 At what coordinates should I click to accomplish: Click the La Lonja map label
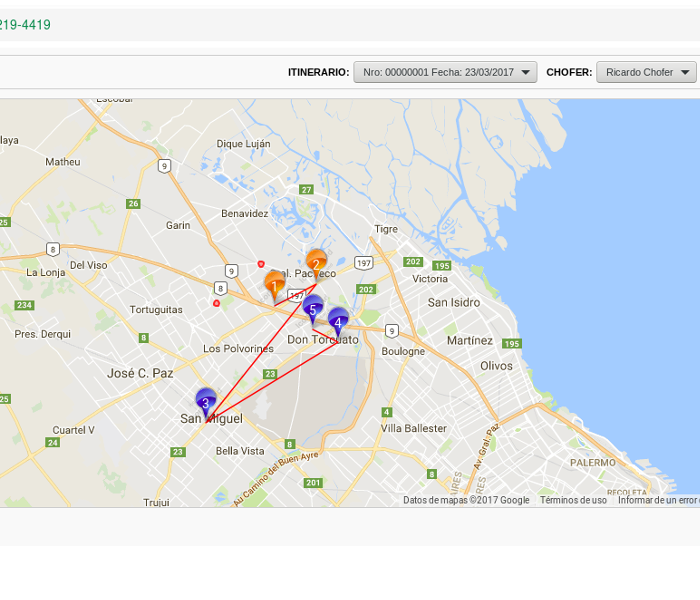(x=46, y=273)
